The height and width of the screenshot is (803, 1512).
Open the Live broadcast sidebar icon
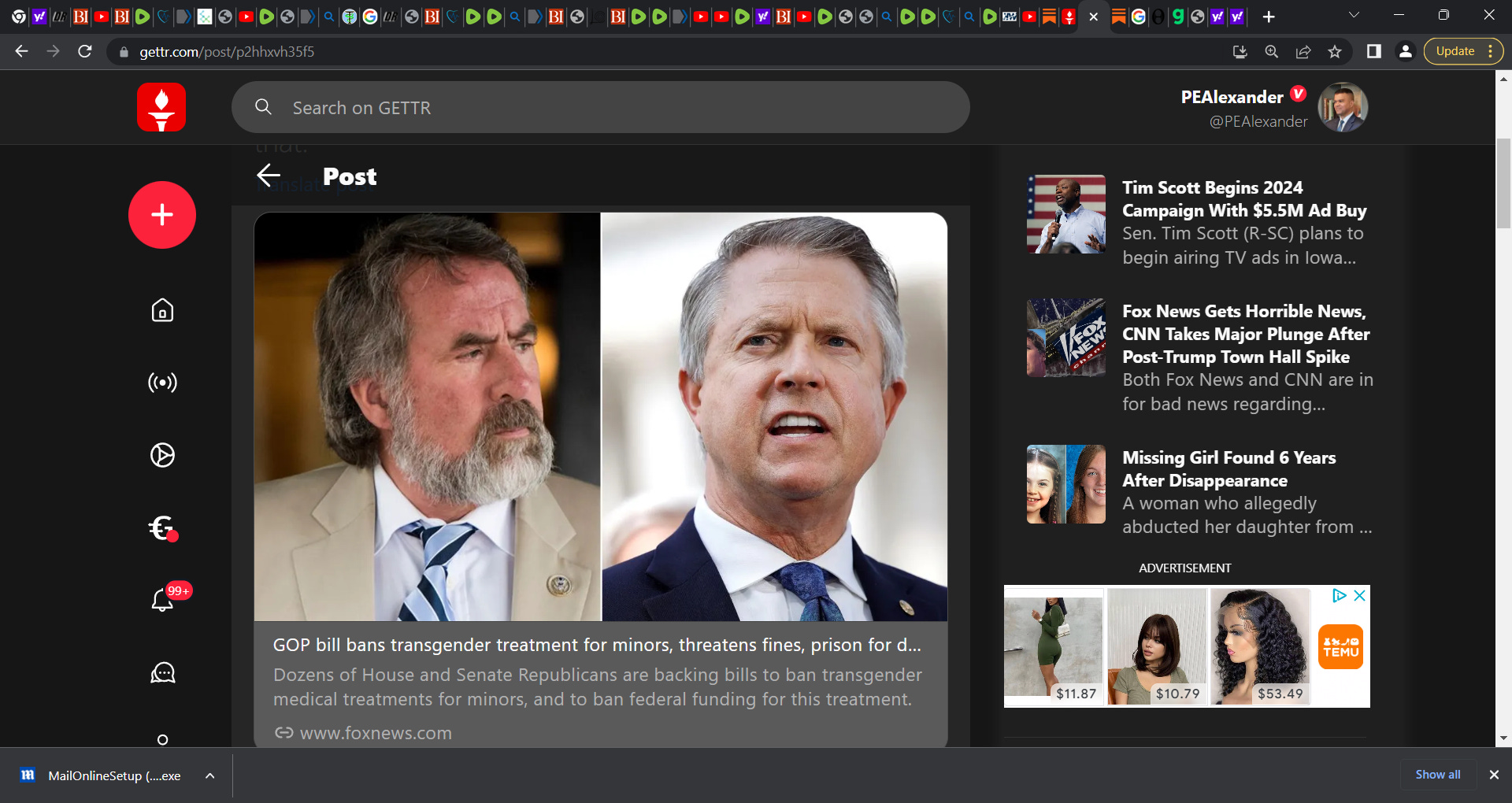162,383
